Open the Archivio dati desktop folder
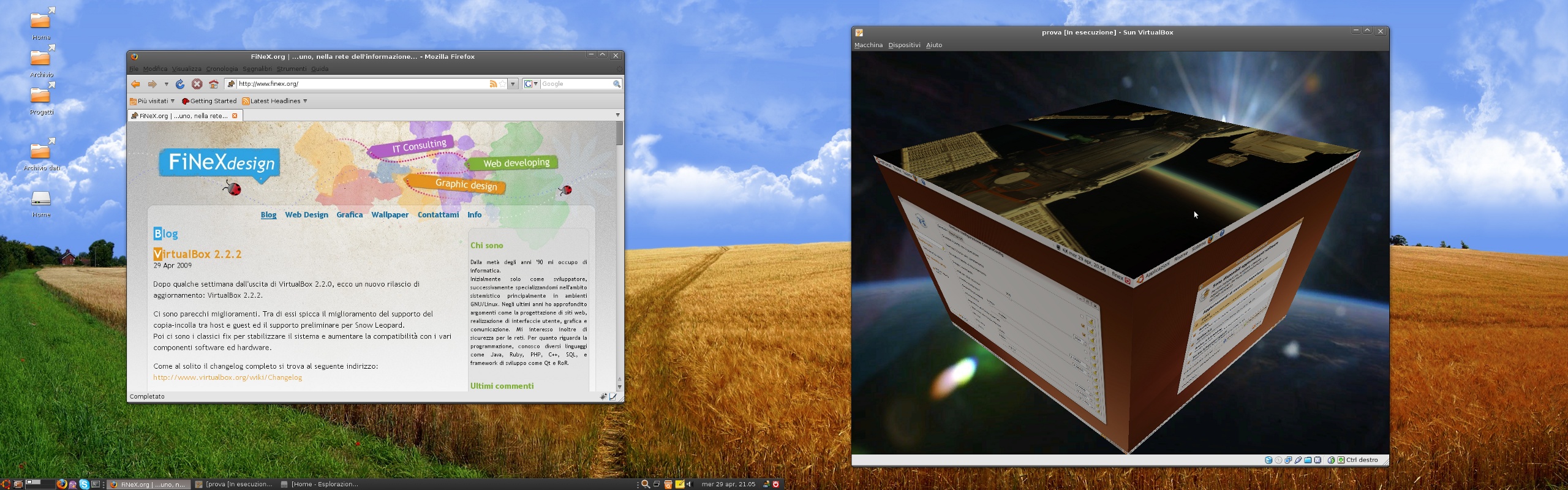 [41, 154]
